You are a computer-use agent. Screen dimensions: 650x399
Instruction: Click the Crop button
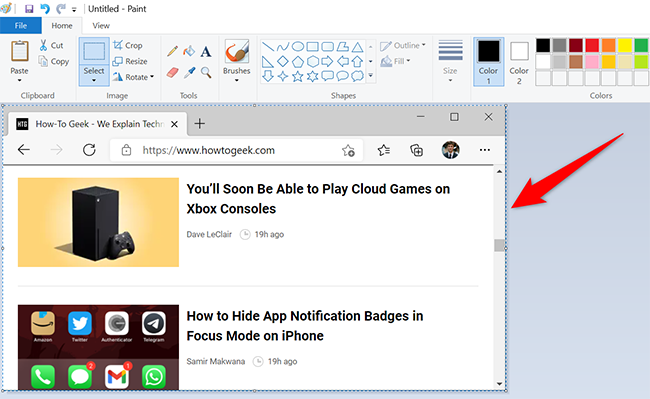(128, 45)
